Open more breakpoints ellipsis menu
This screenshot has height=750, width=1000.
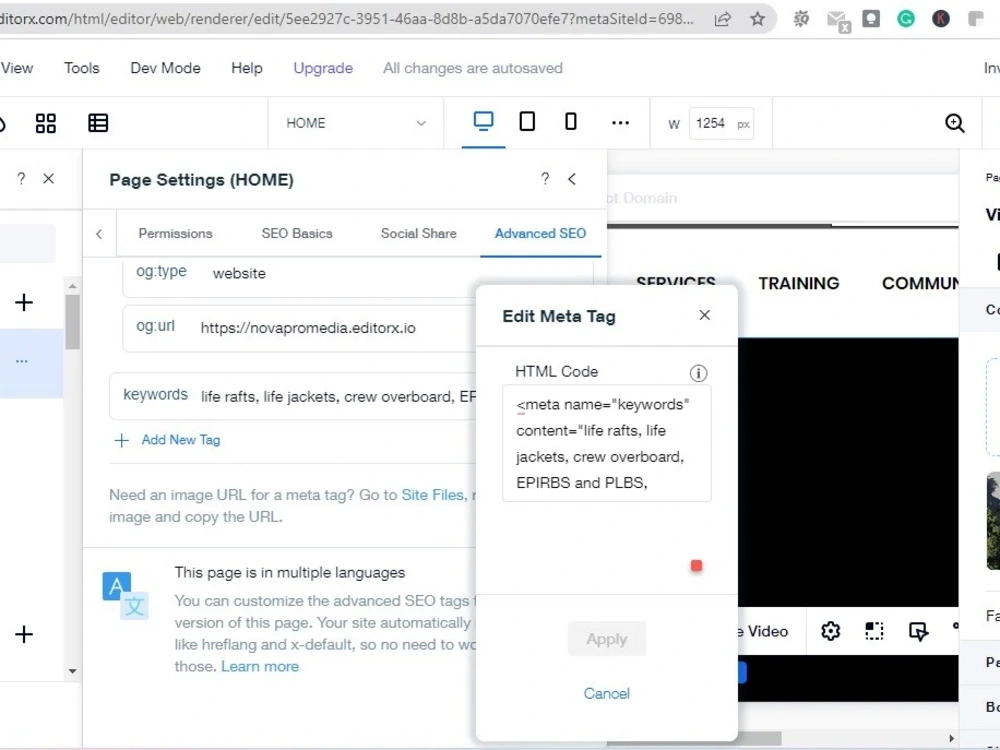click(620, 123)
